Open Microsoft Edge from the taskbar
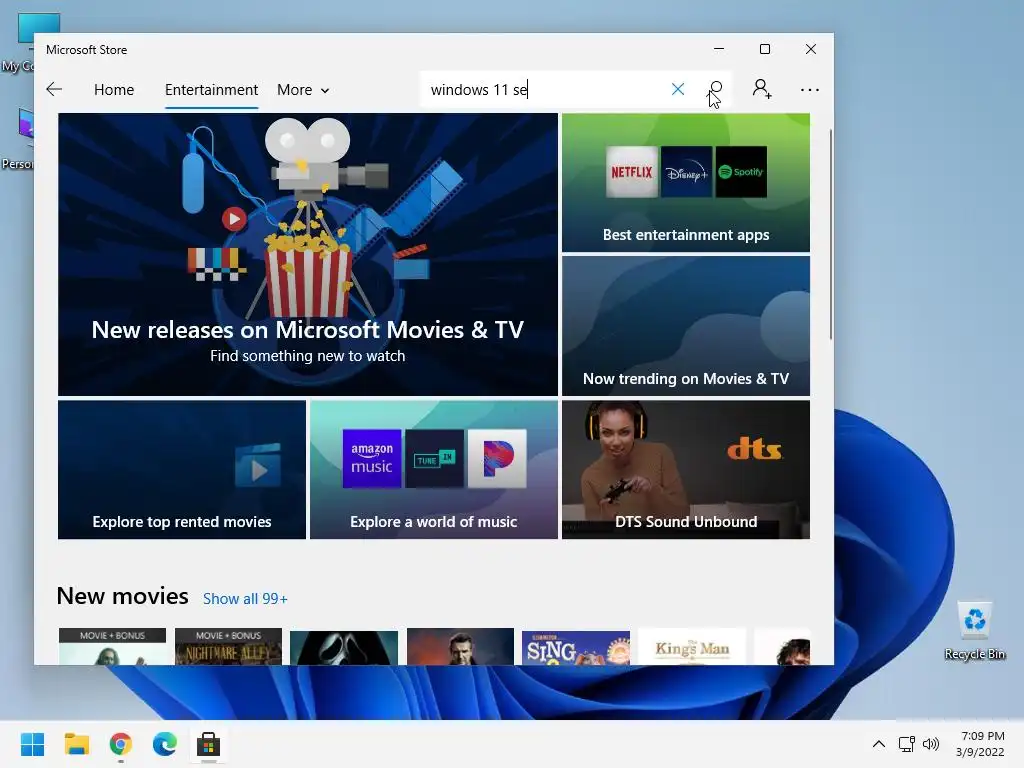The height and width of the screenshot is (768, 1024). [165, 744]
